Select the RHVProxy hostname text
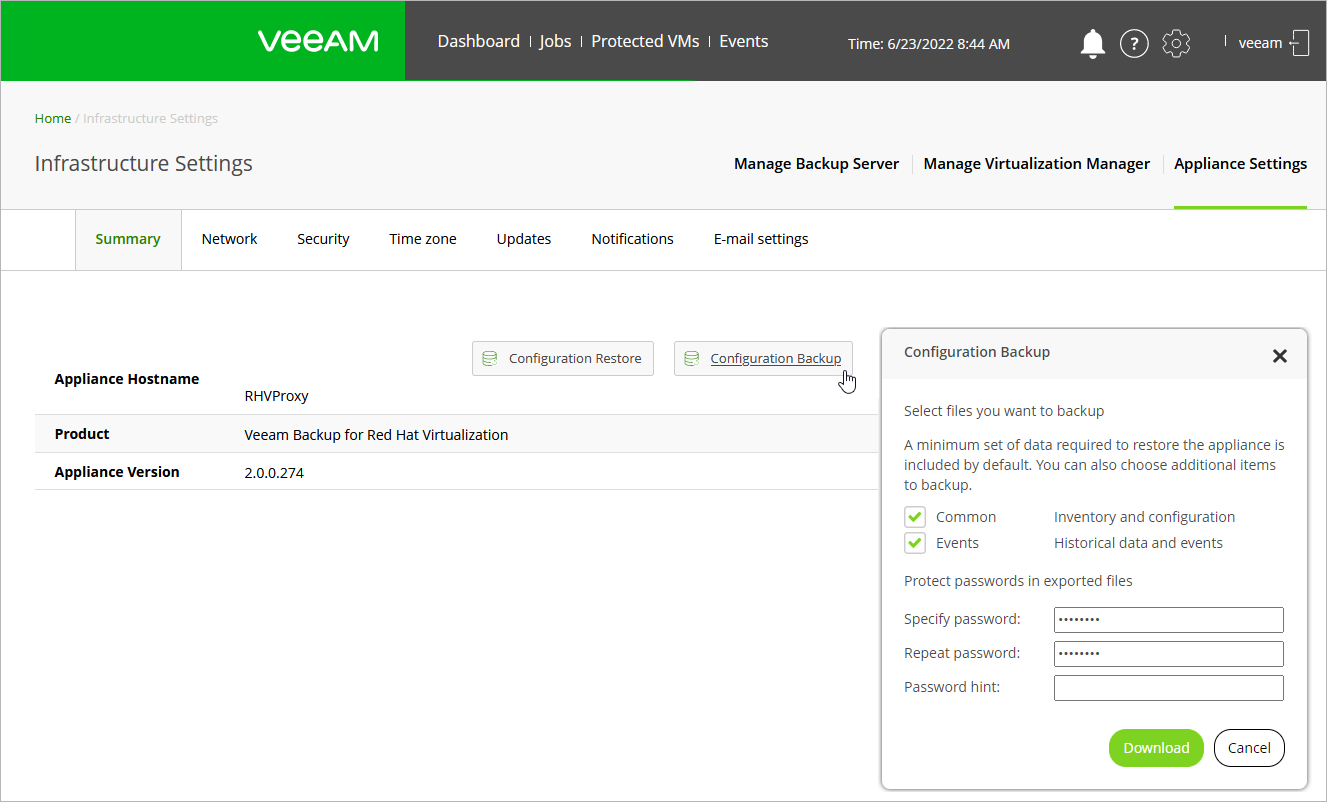The height and width of the screenshot is (802, 1327). 277,396
